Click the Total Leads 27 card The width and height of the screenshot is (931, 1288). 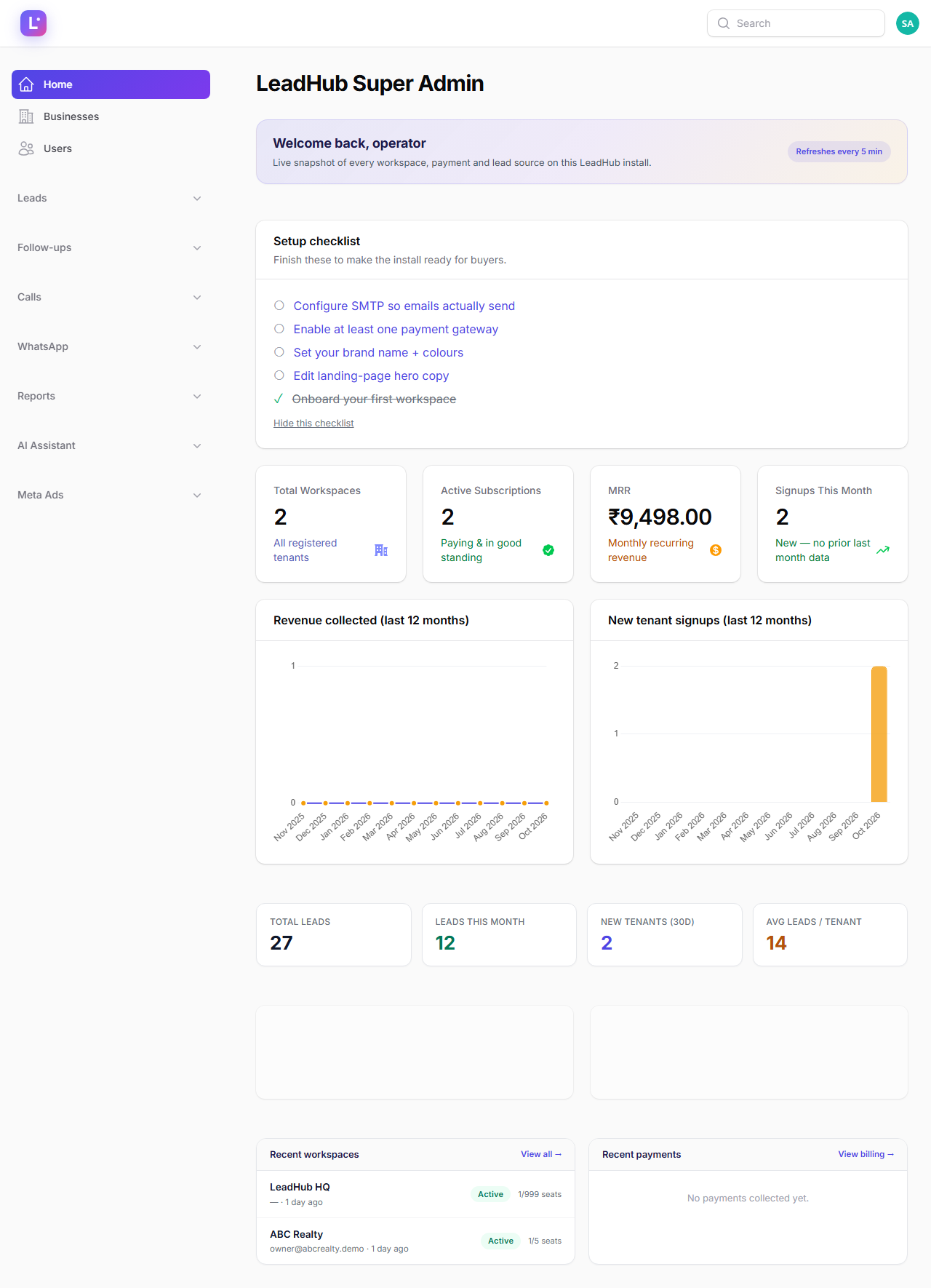pos(334,934)
